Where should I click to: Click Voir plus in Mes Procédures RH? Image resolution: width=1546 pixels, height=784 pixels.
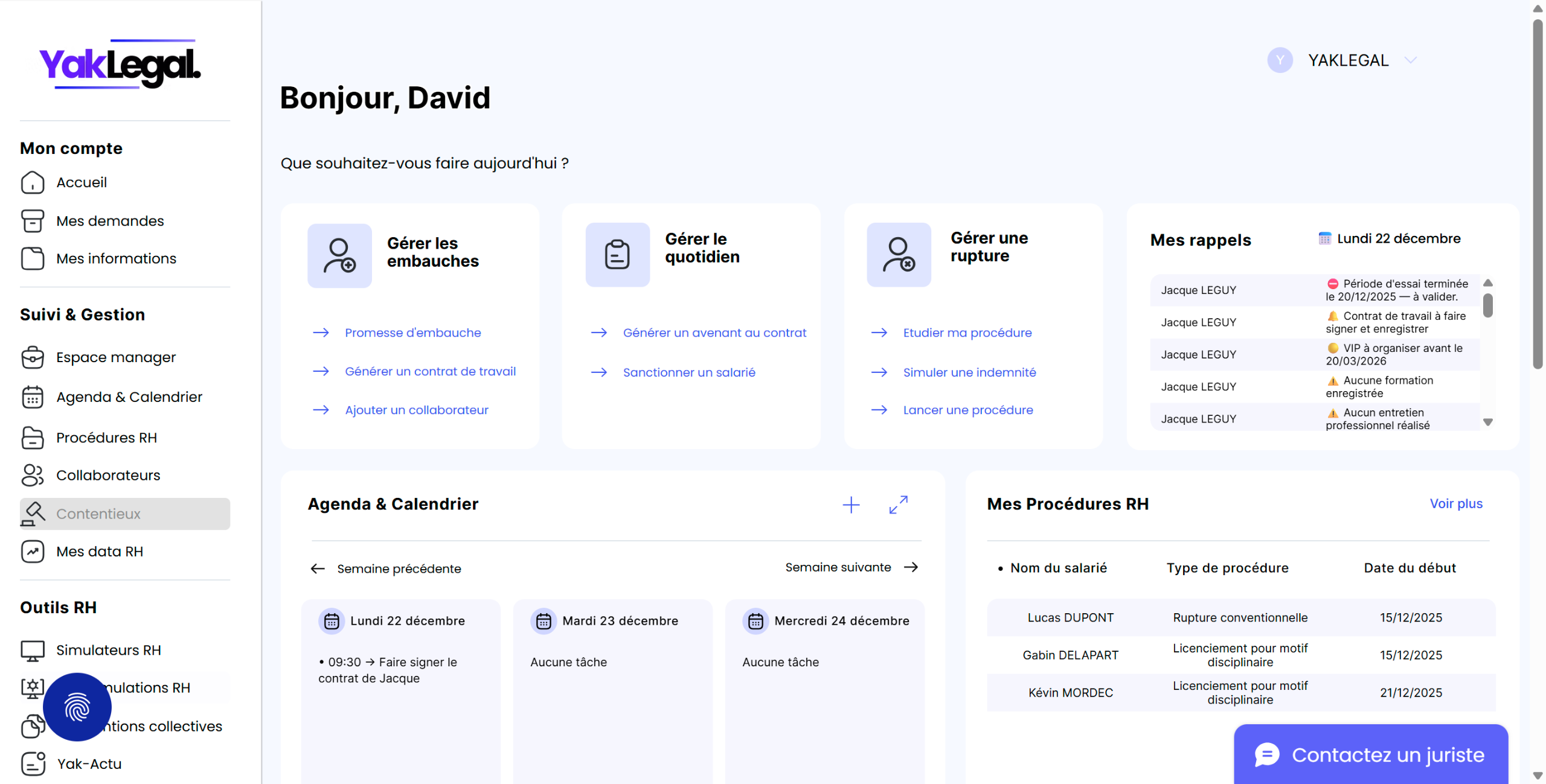point(1455,504)
